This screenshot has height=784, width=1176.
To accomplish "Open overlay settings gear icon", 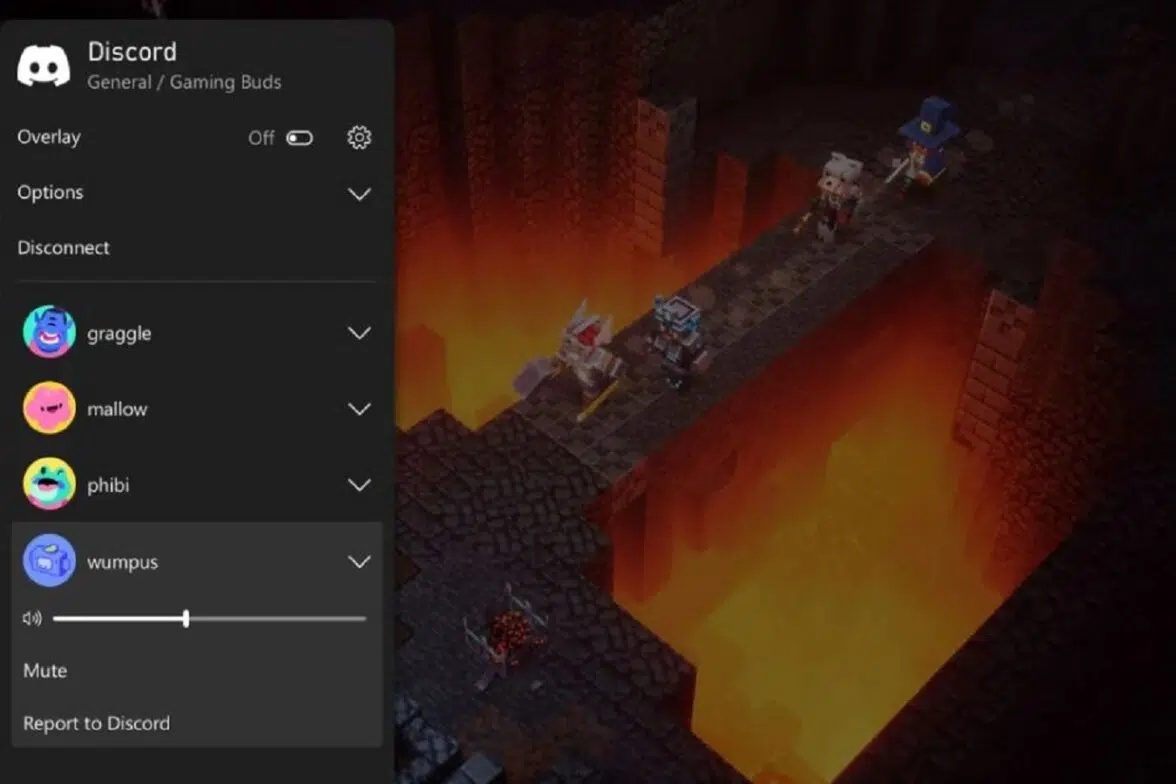I will pyautogui.click(x=359, y=137).
